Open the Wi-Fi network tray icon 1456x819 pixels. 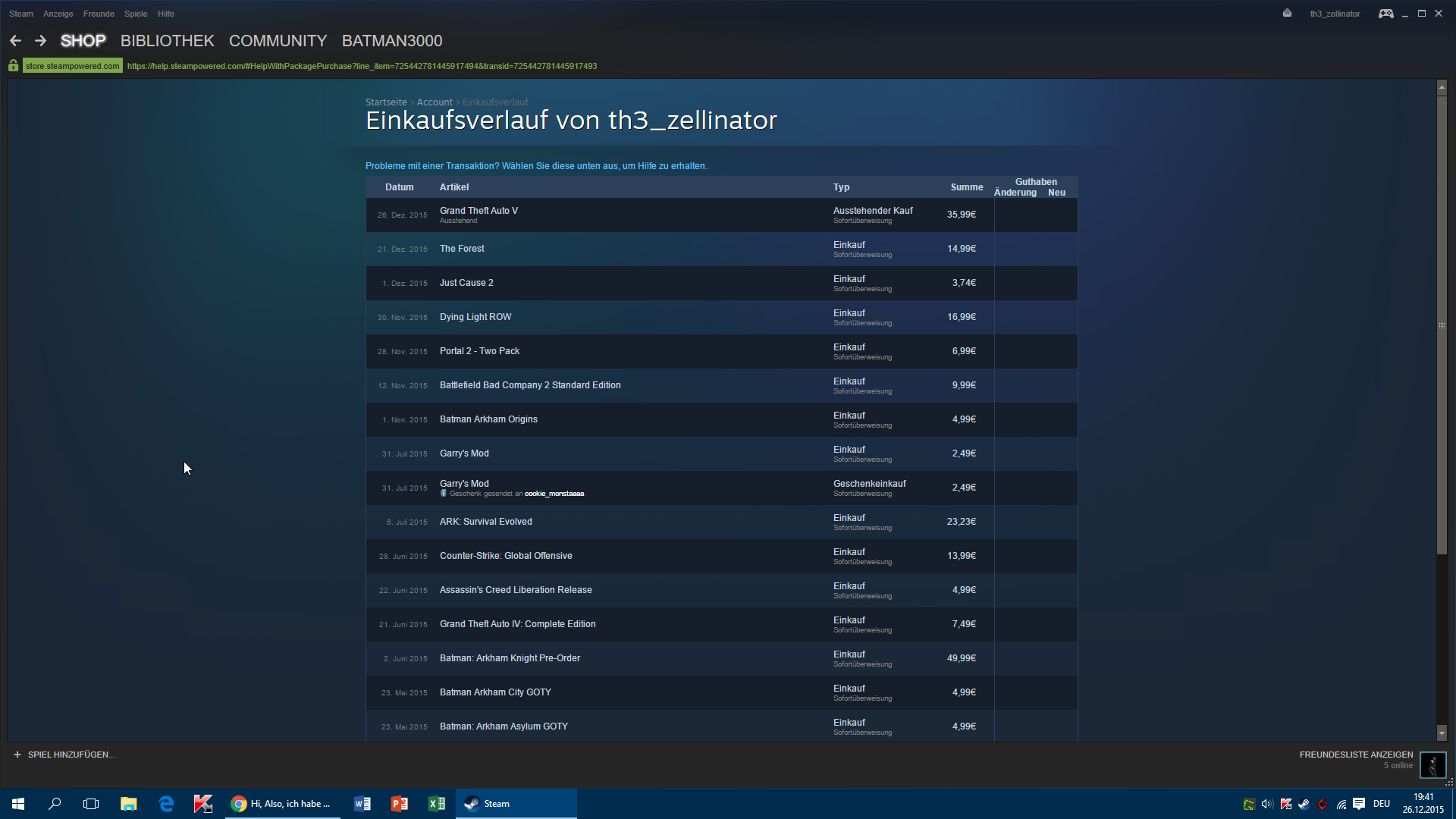1341,805
